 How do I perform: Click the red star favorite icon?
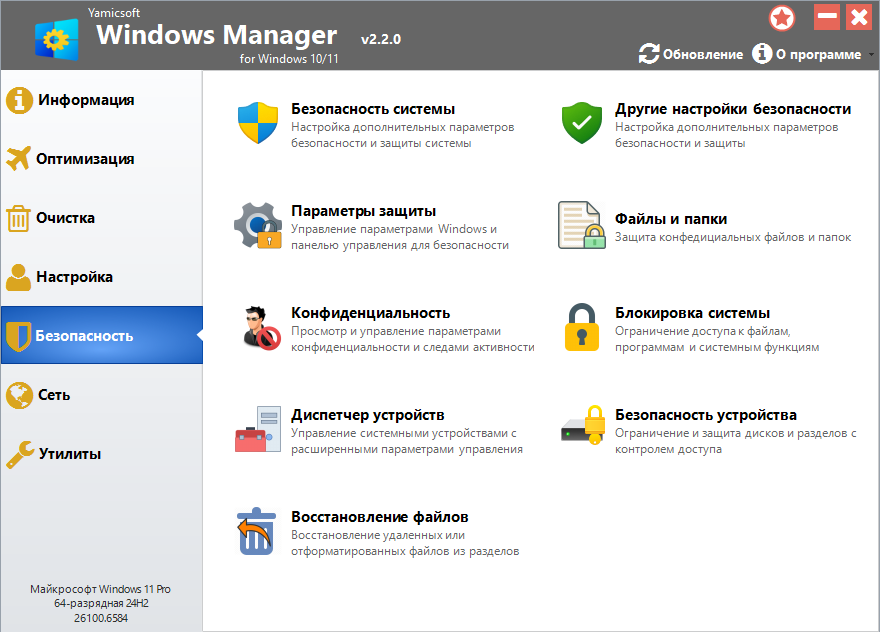tap(782, 18)
